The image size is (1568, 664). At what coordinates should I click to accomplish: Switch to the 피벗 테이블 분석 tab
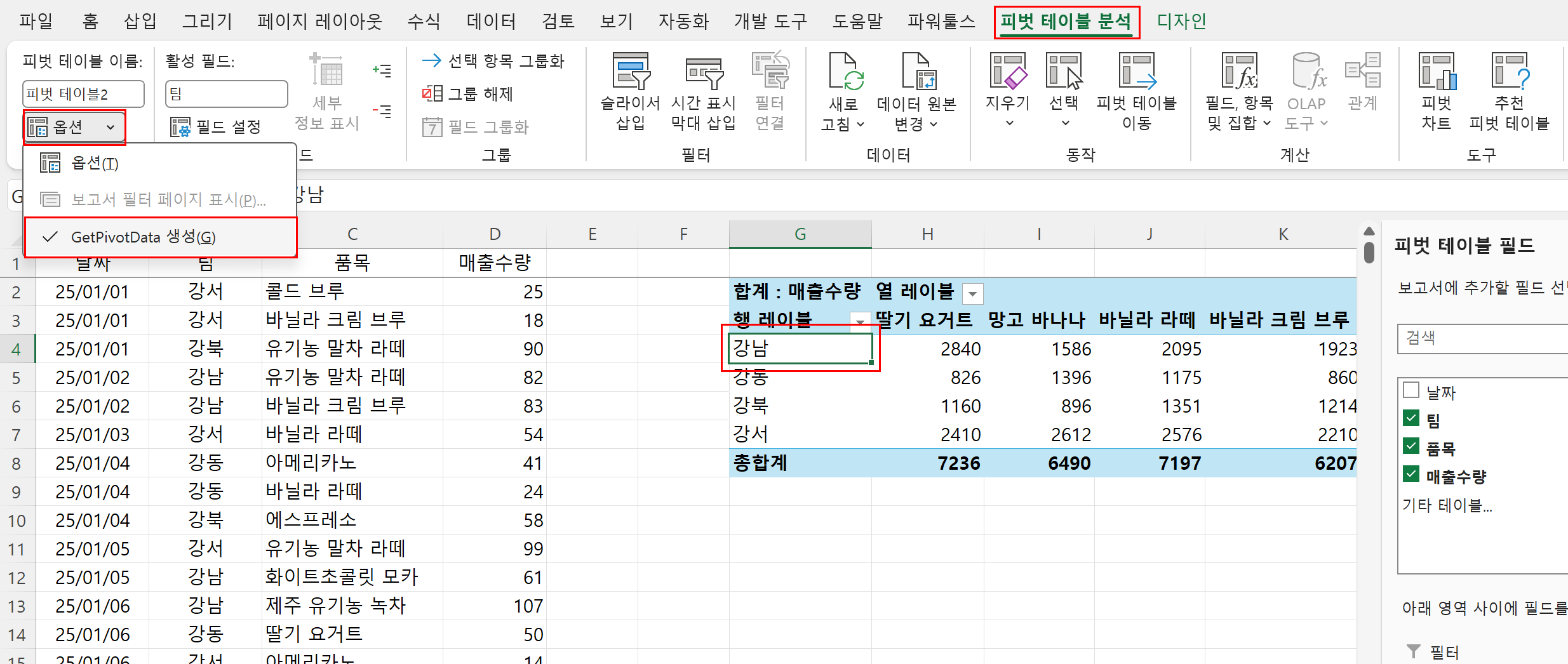[1066, 22]
